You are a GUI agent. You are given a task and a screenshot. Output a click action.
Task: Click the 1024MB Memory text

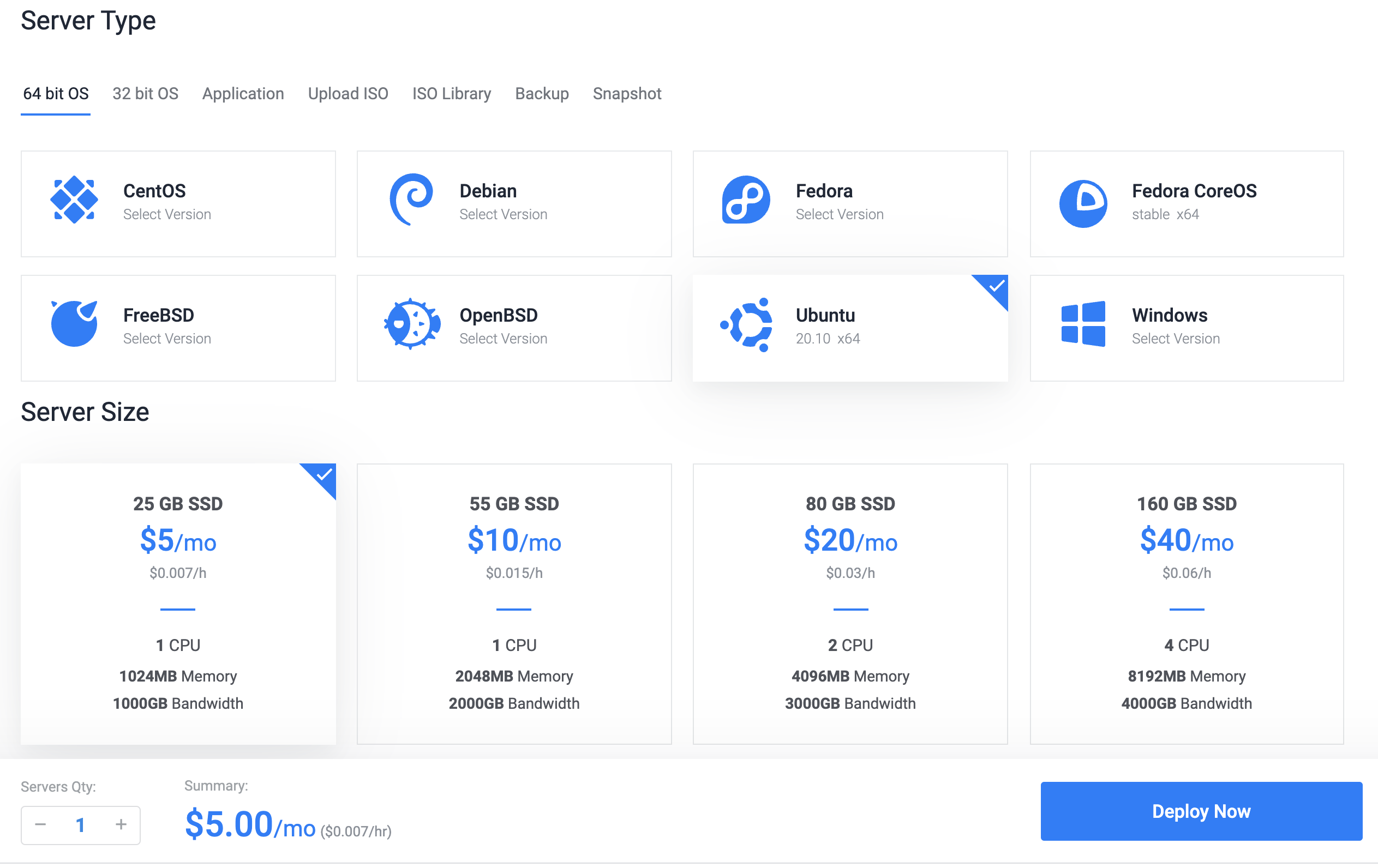178,677
